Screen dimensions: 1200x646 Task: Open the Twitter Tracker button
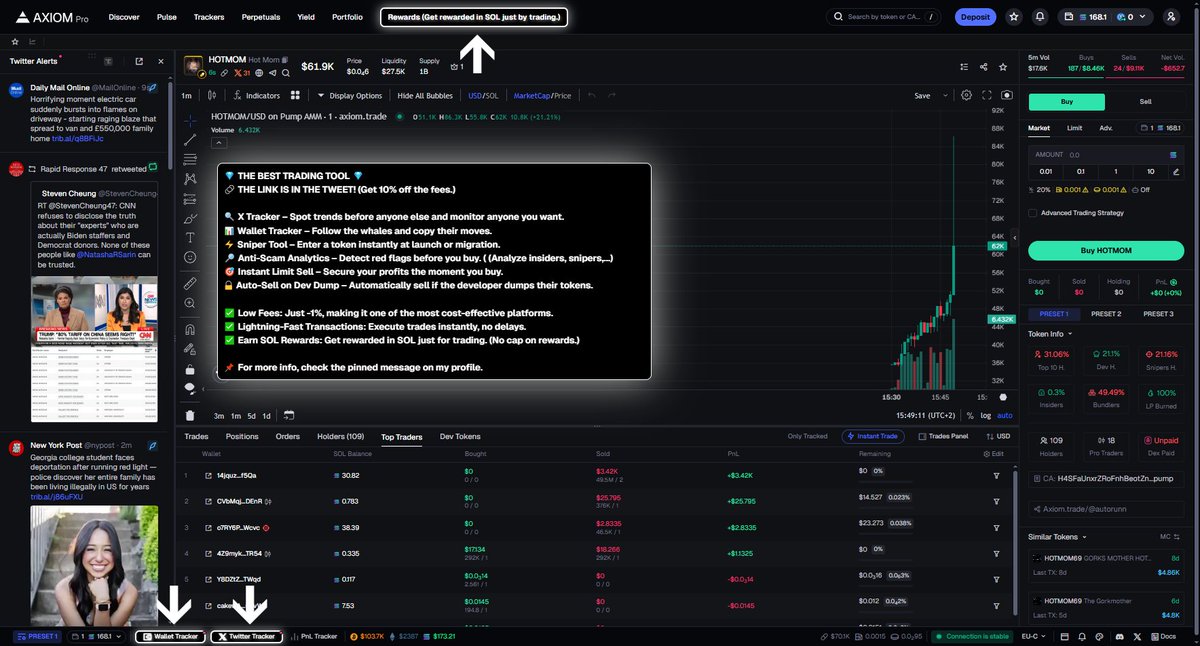point(246,636)
